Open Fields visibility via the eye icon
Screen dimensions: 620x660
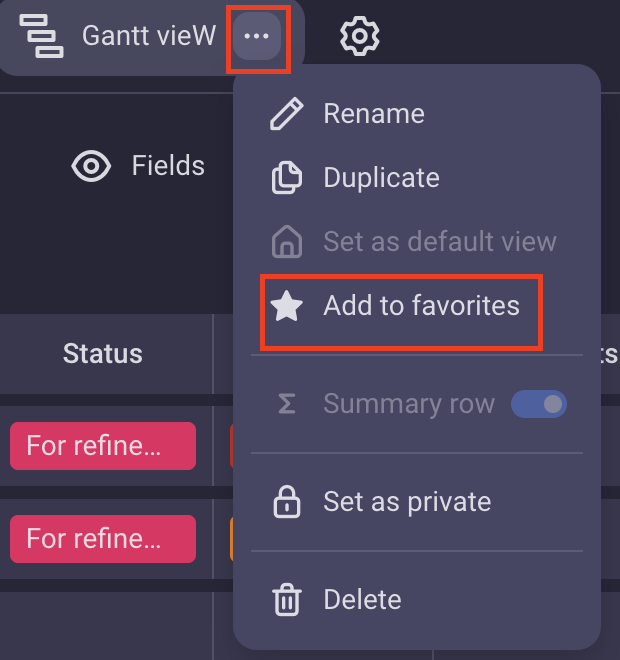point(91,166)
